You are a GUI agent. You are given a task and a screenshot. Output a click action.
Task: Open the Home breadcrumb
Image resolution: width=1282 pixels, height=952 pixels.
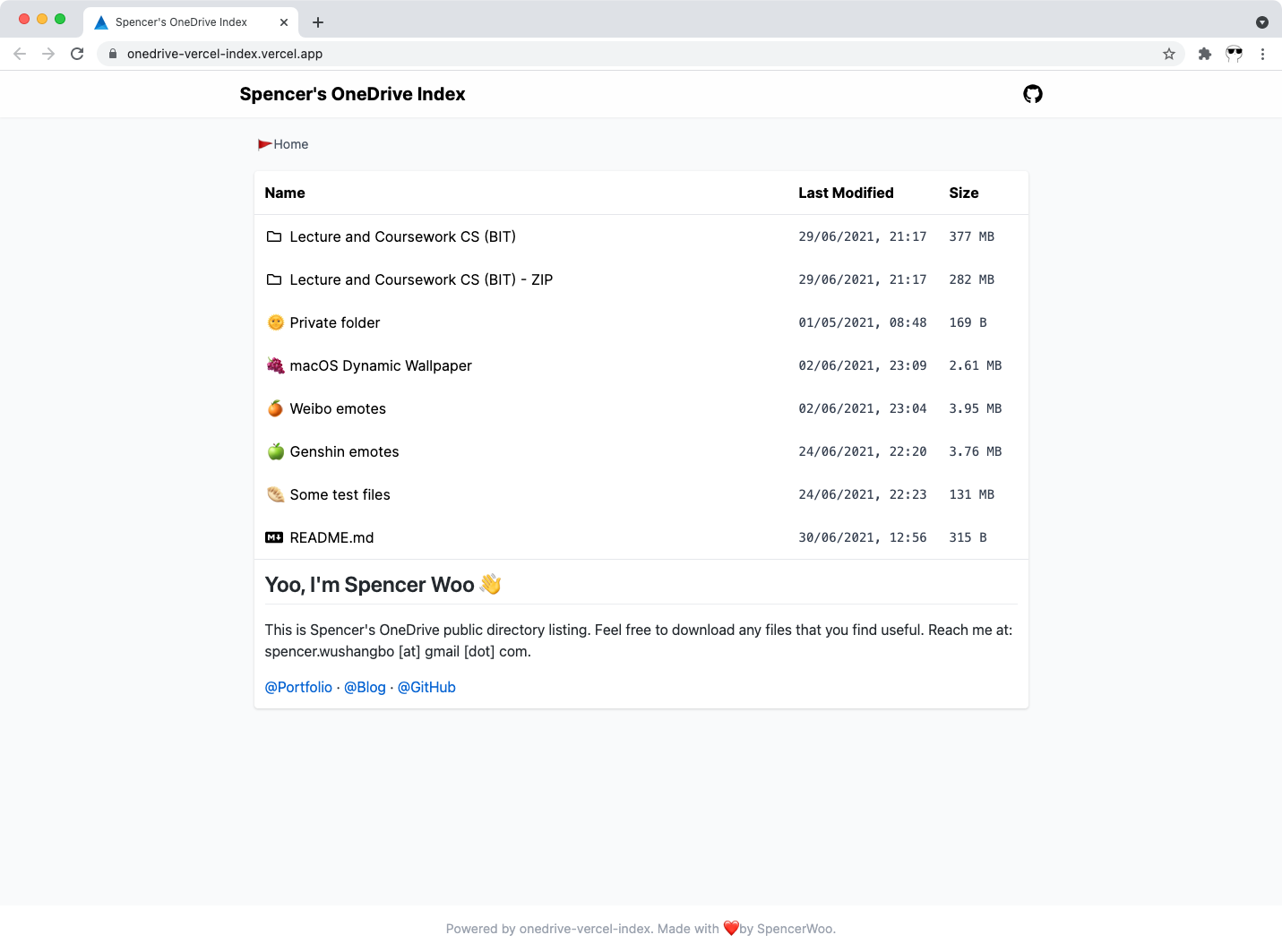point(291,144)
